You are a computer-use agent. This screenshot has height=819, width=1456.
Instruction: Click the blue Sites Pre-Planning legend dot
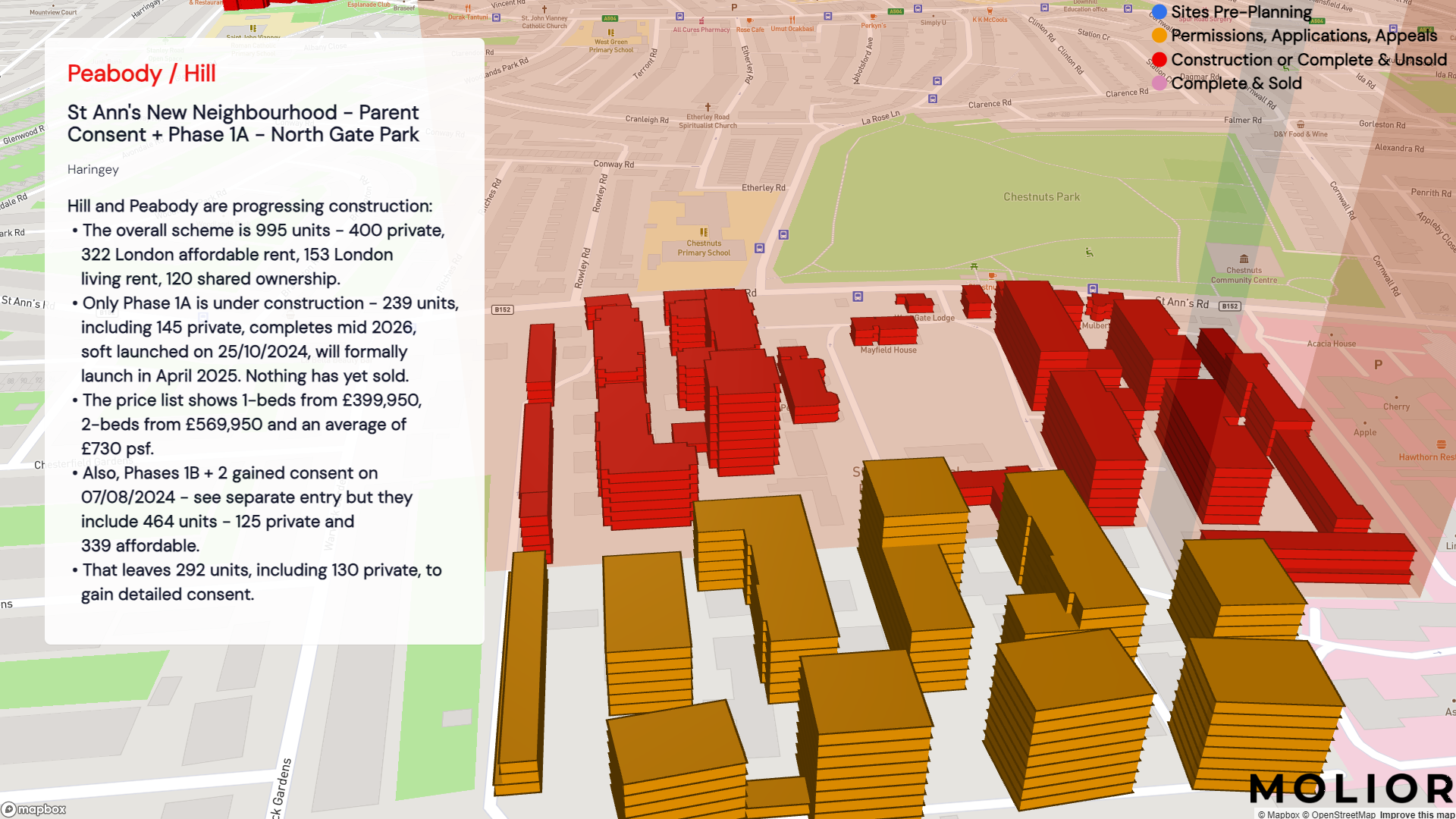tap(1159, 11)
